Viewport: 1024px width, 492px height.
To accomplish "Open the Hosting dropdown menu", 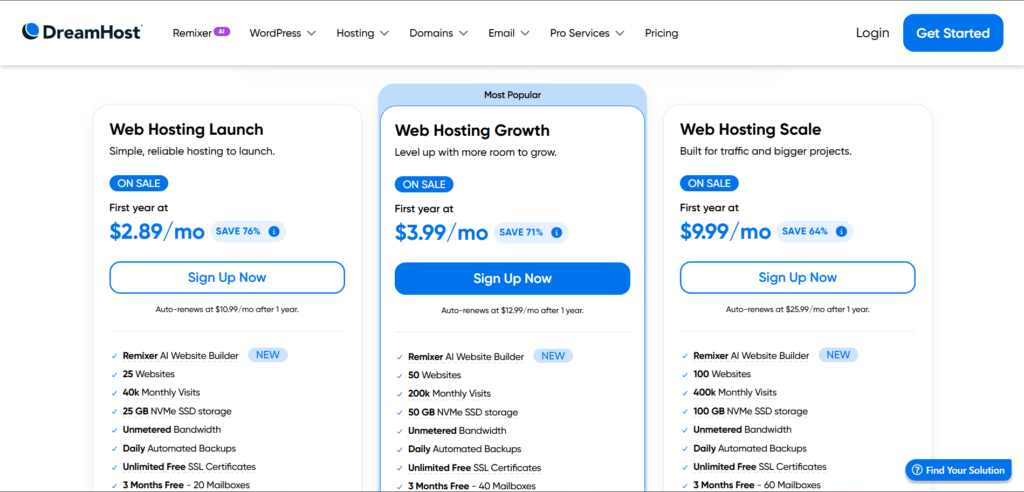I will point(362,33).
